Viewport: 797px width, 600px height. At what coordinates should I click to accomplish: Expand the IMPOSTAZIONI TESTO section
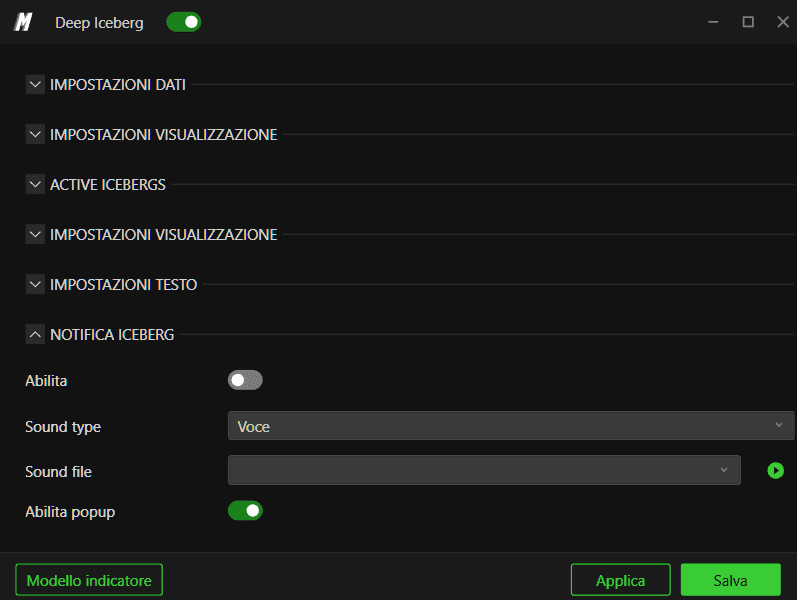point(35,284)
